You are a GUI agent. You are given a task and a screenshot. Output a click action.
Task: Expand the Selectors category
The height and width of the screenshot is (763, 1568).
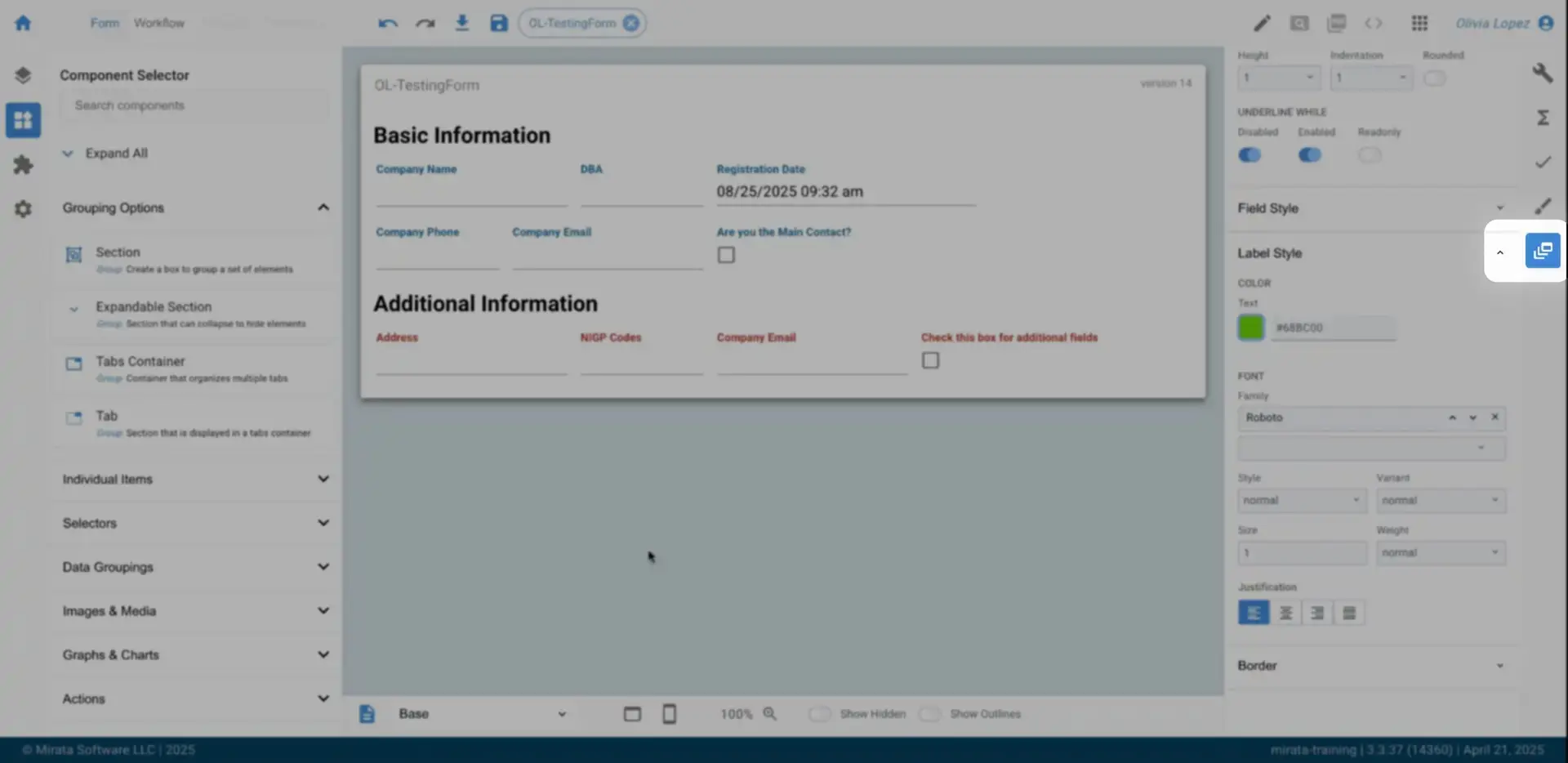323,523
